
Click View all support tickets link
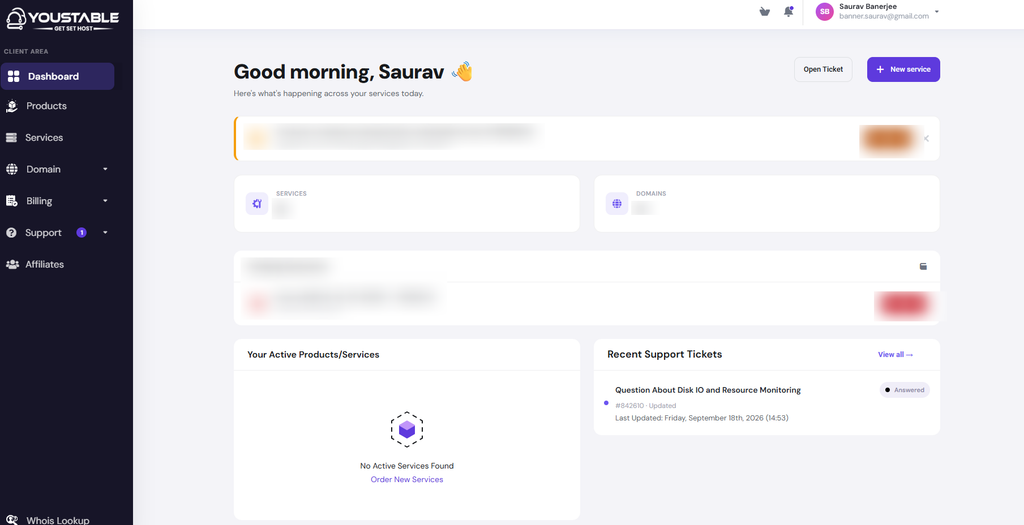click(895, 355)
